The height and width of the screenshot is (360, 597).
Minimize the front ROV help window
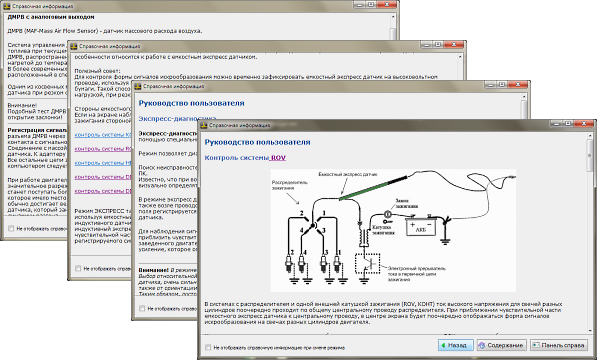click(x=556, y=123)
